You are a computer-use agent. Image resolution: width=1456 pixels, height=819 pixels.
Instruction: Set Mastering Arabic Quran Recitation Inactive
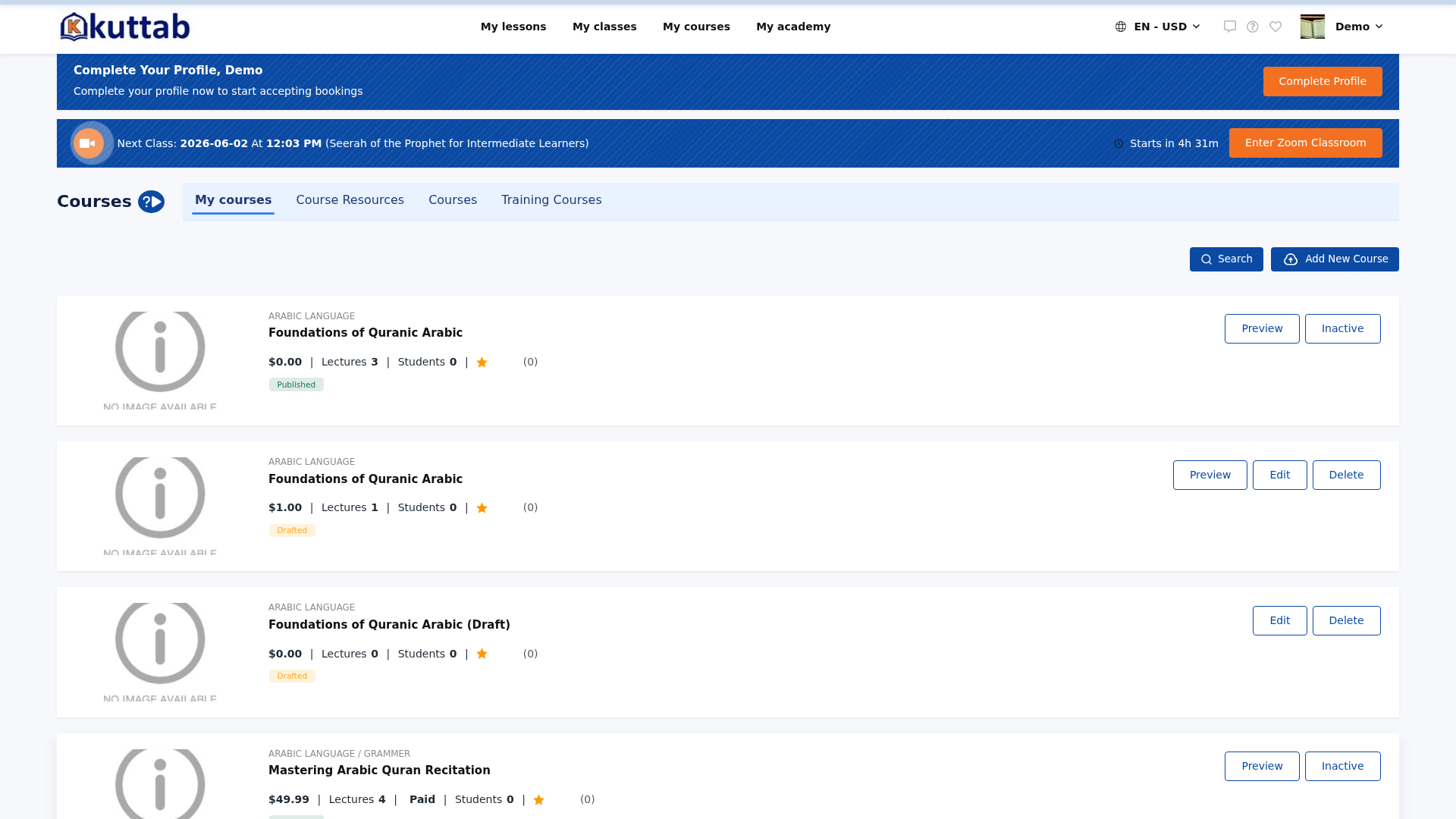1342,767
